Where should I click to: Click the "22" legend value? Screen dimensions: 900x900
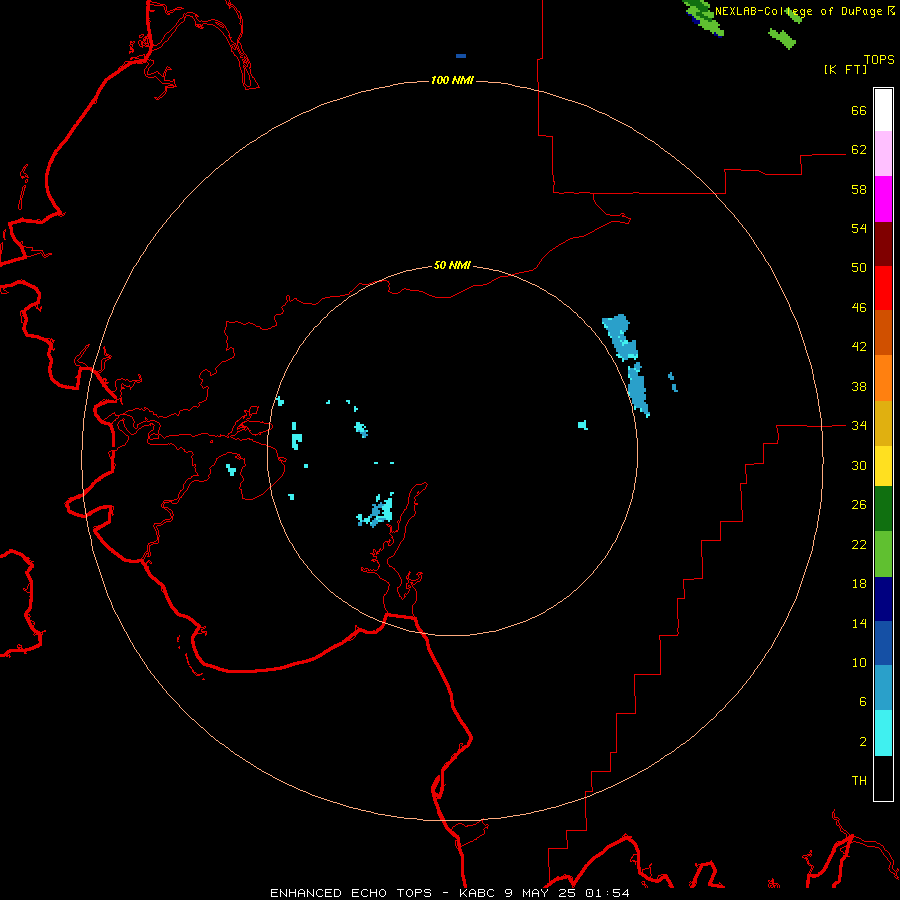pyautogui.click(x=859, y=545)
